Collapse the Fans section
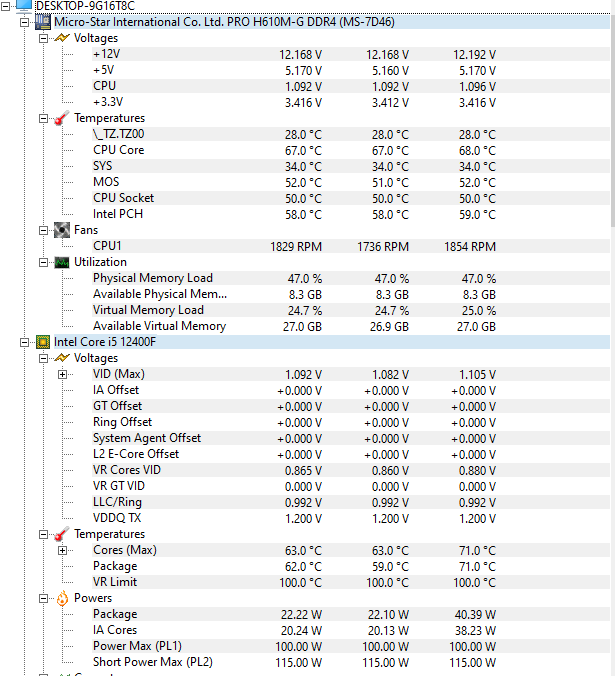 tap(44, 230)
